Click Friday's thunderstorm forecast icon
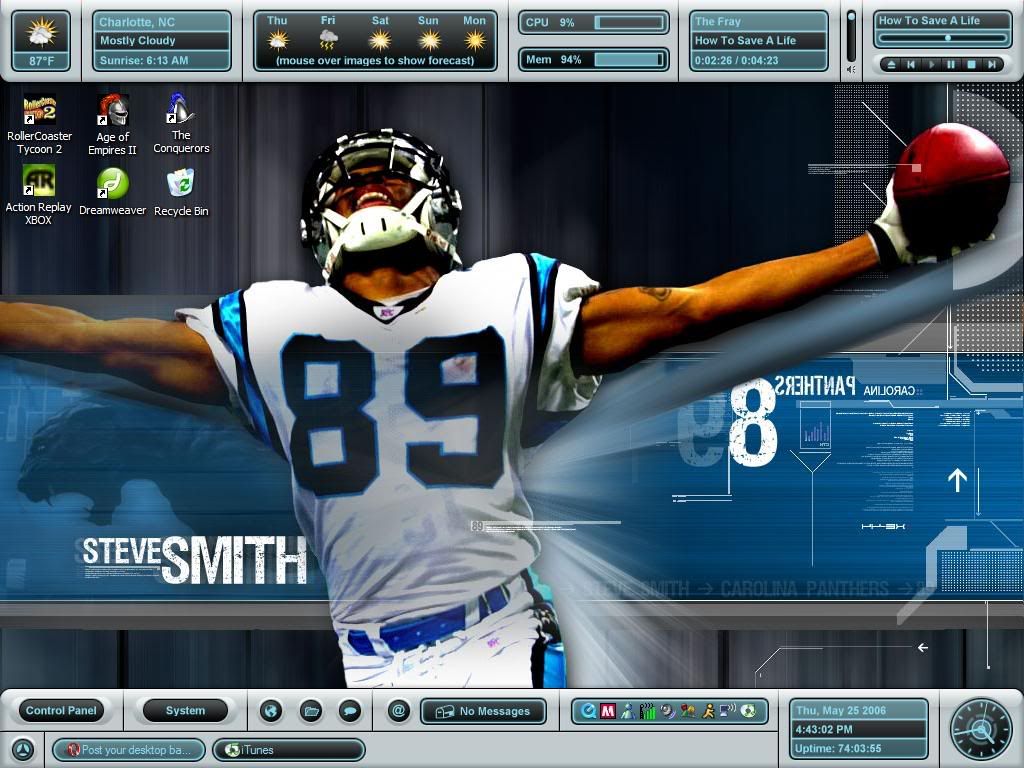Image resolution: width=1024 pixels, height=768 pixels. point(328,40)
